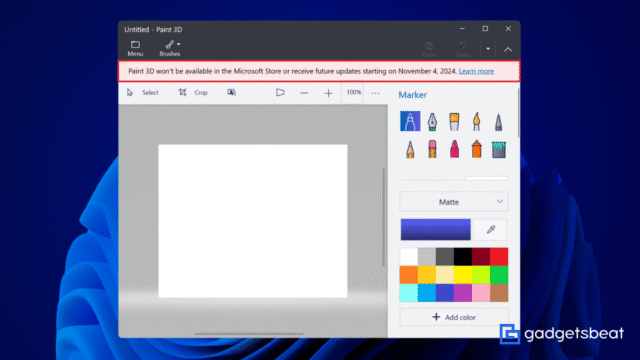Activate the eyedropper color picker
This screenshot has height=360, width=640.
point(491,229)
